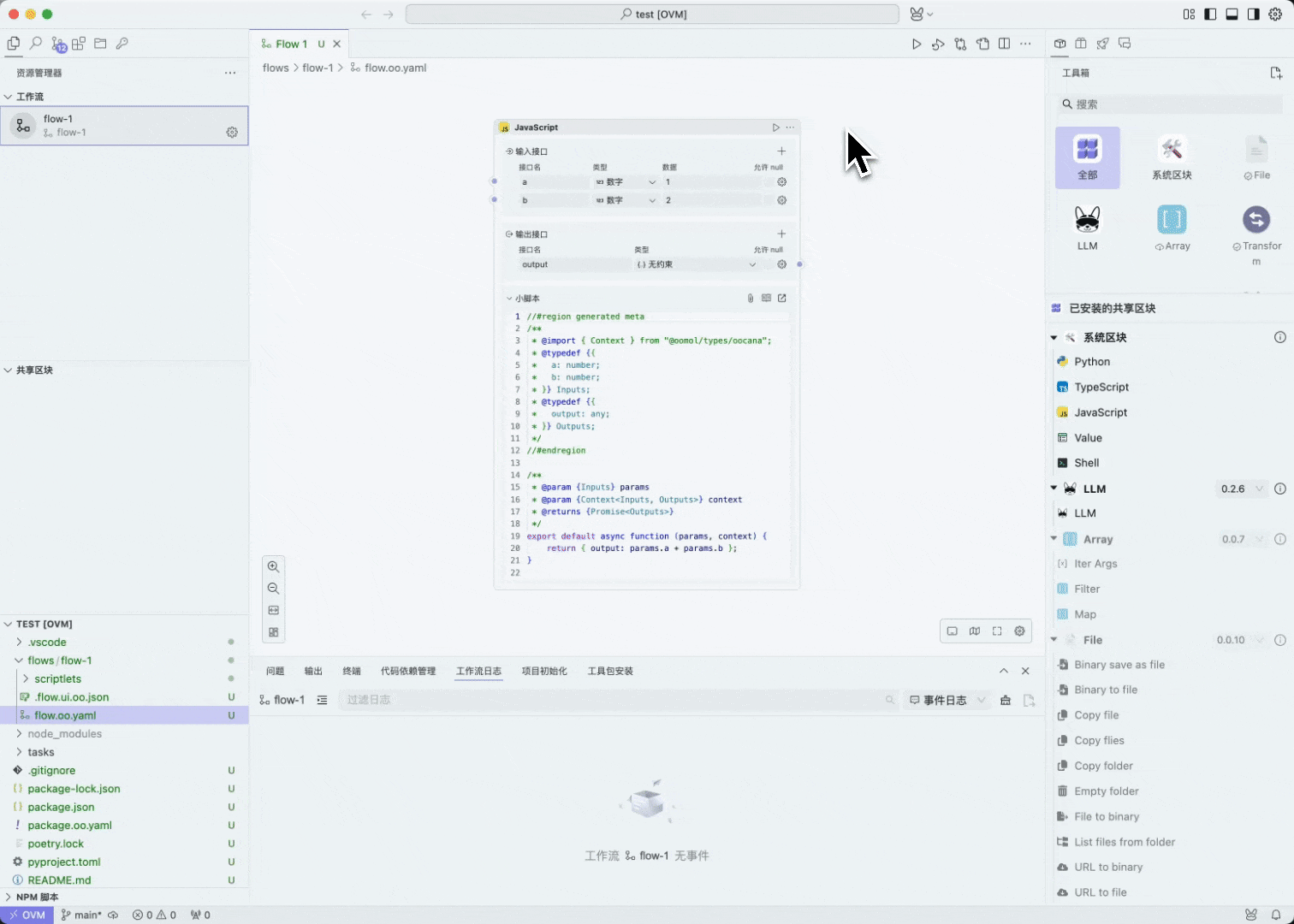Toggle the bottom panel layout button

click(x=1232, y=15)
